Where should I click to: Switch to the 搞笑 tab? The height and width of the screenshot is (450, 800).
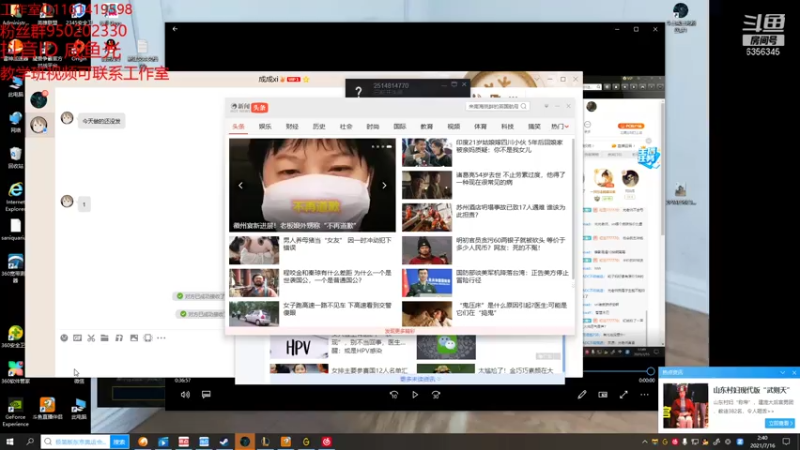[534, 127]
